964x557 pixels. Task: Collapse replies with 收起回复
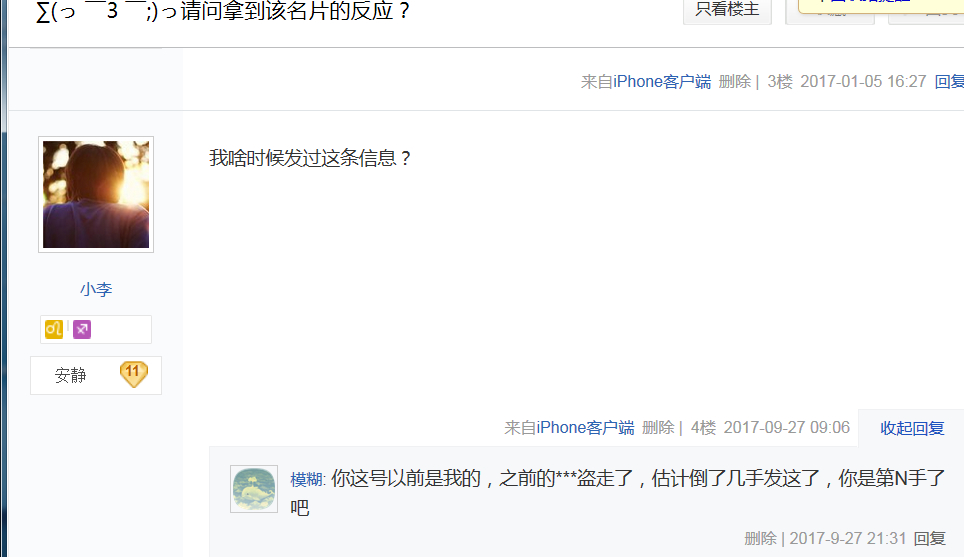pyautogui.click(x=912, y=428)
